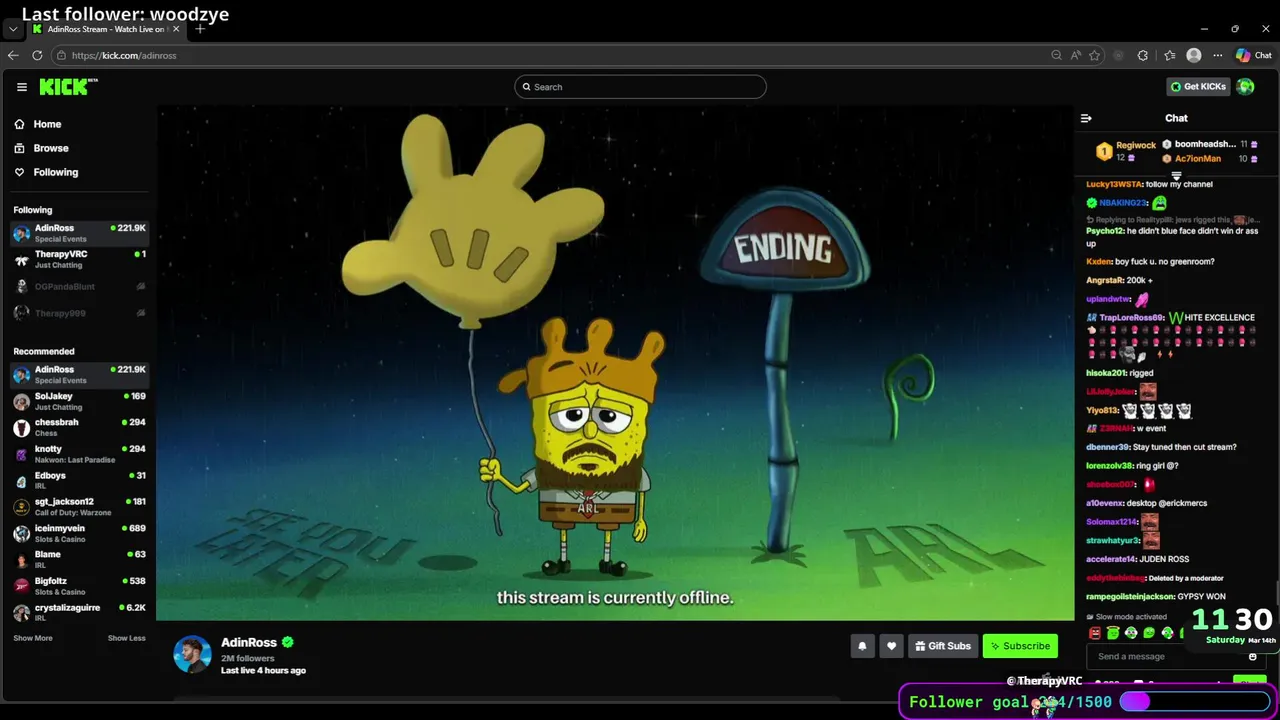Add page to favorites star
Screen dimensions: 1280x720
tap(1094, 55)
